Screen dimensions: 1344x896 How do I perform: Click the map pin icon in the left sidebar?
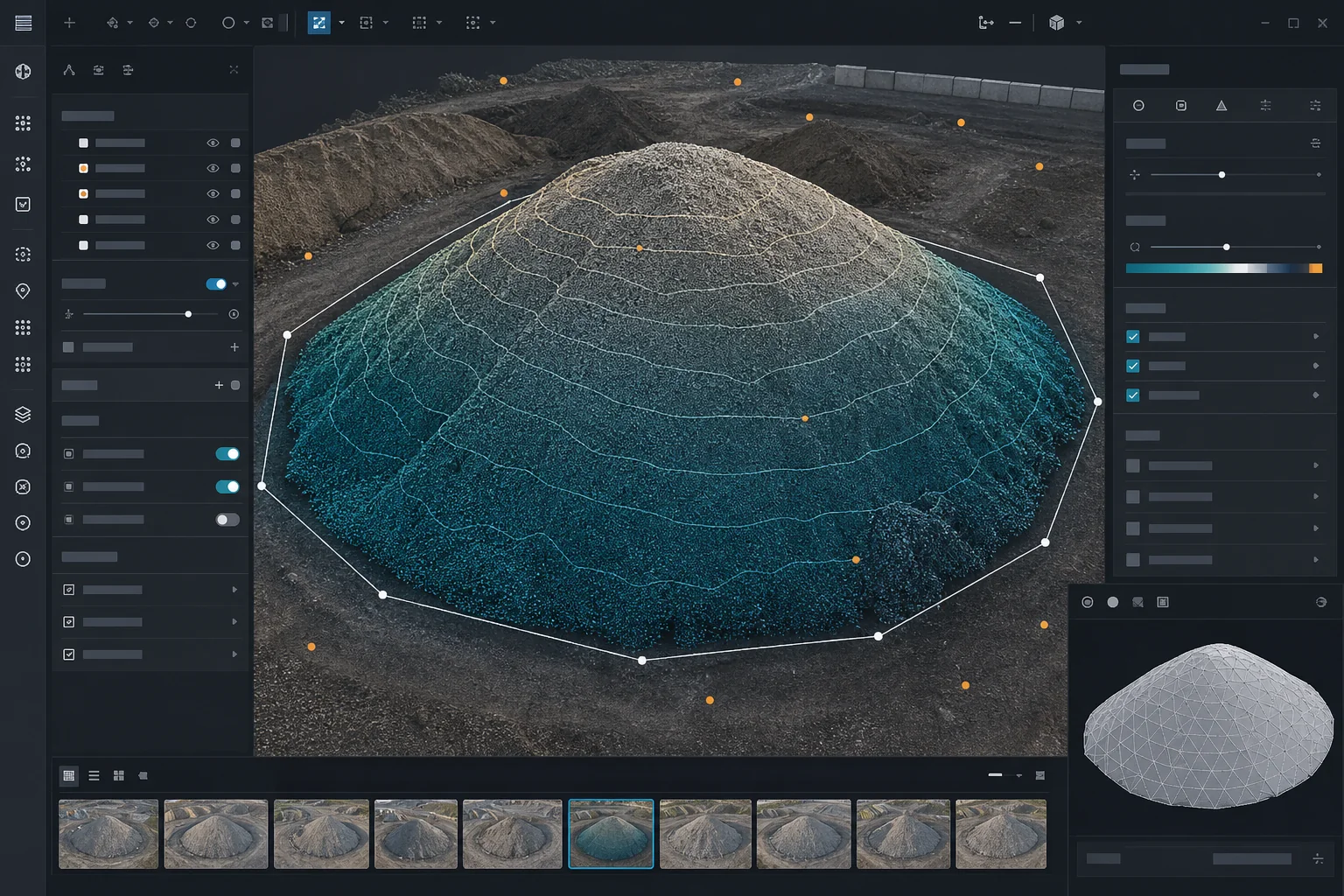pyautogui.click(x=24, y=290)
